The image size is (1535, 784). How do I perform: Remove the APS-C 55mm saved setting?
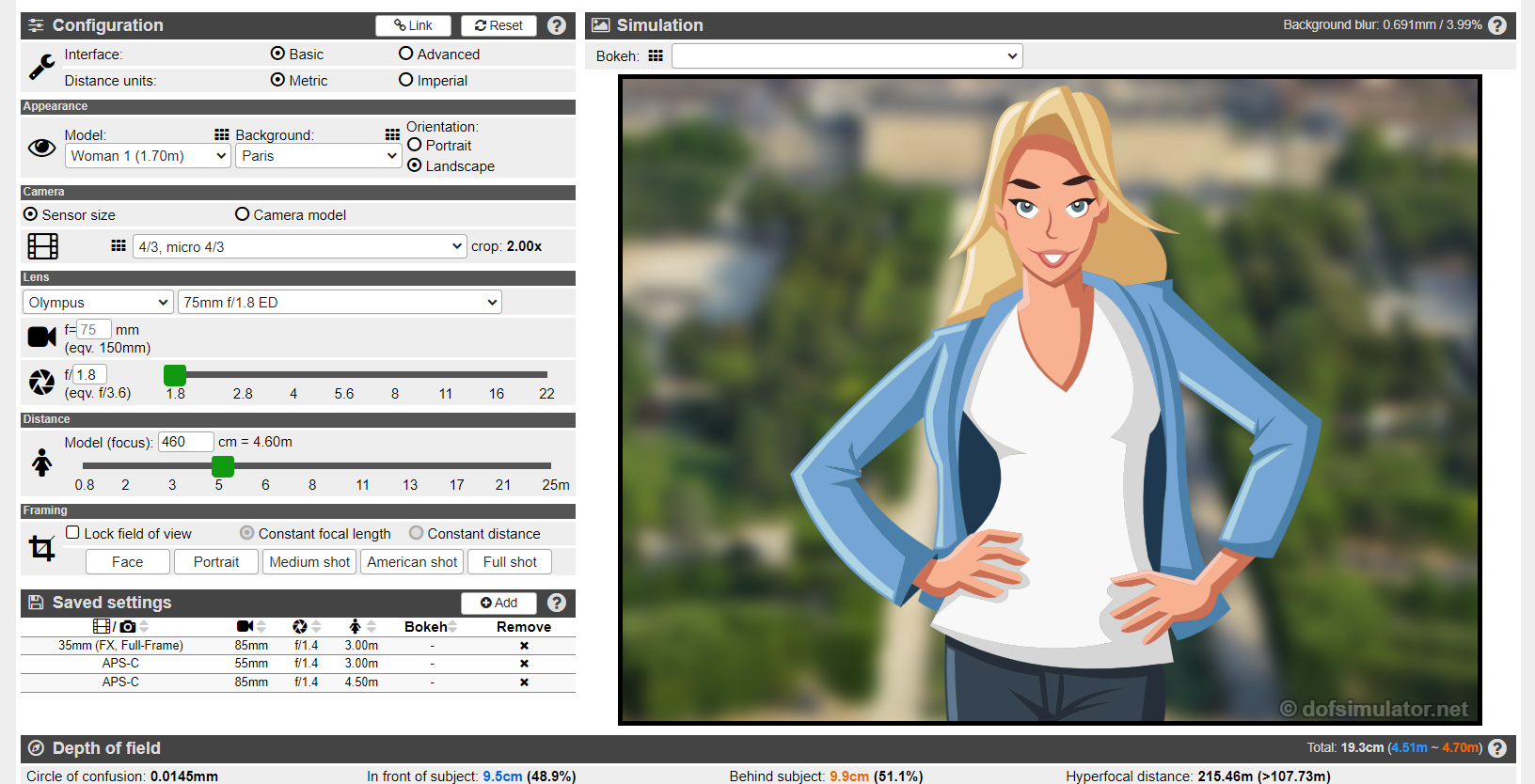tap(524, 664)
